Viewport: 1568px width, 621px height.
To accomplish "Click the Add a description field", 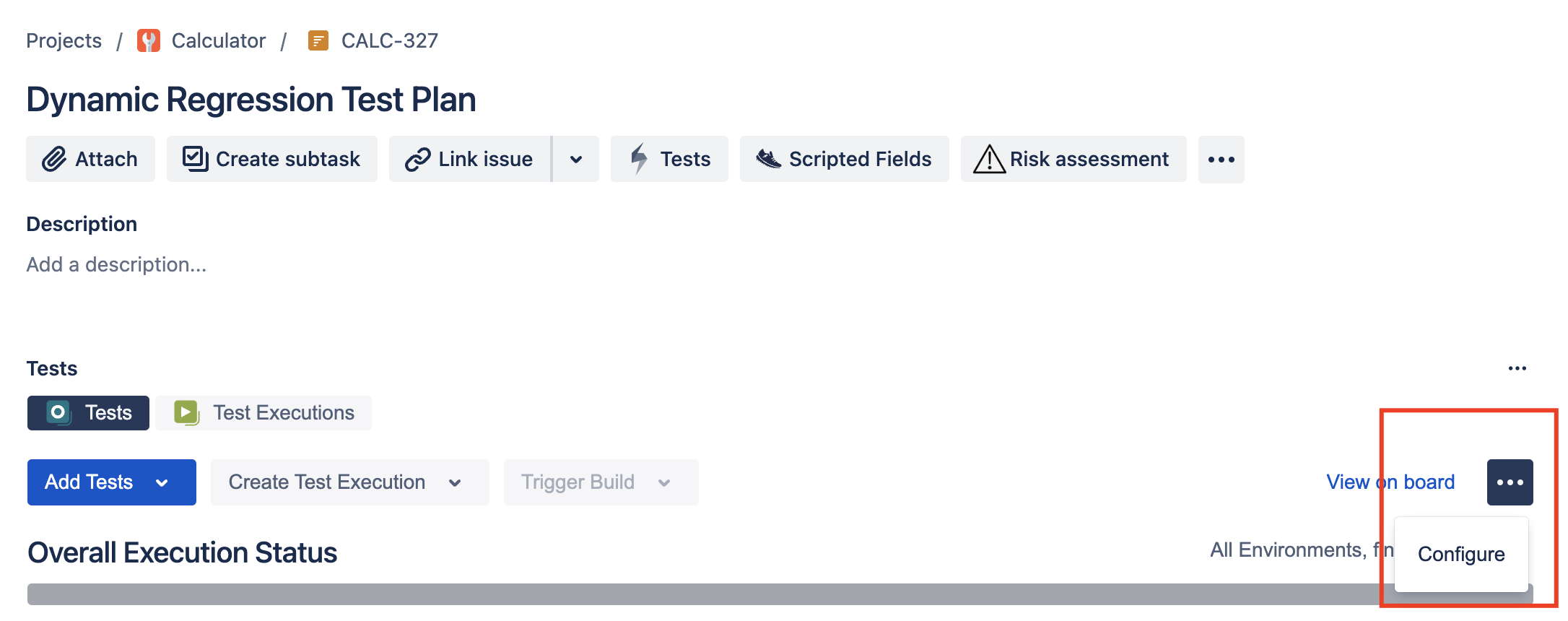I will tap(117, 264).
